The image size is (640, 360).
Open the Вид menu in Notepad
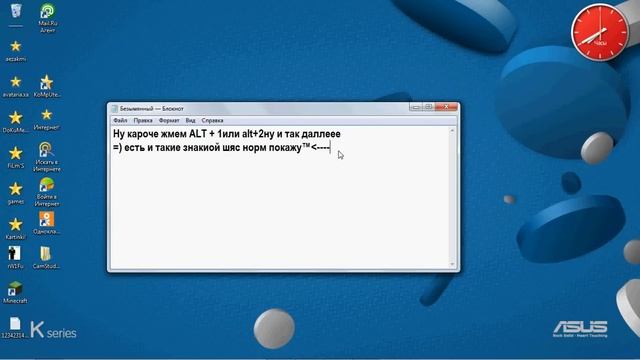pos(190,120)
